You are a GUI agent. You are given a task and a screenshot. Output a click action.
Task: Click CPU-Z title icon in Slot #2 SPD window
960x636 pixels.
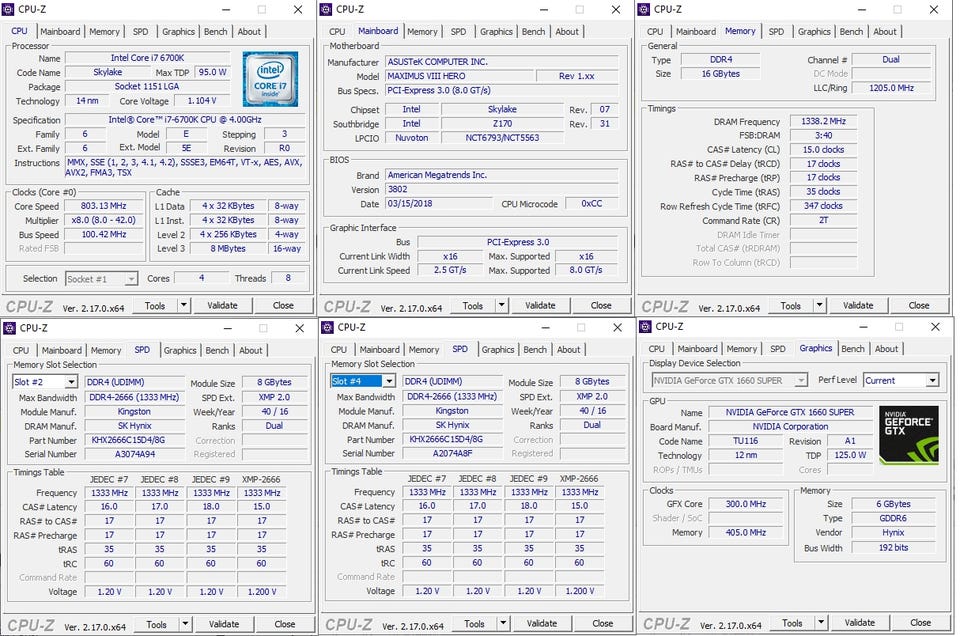click(x=9, y=328)
